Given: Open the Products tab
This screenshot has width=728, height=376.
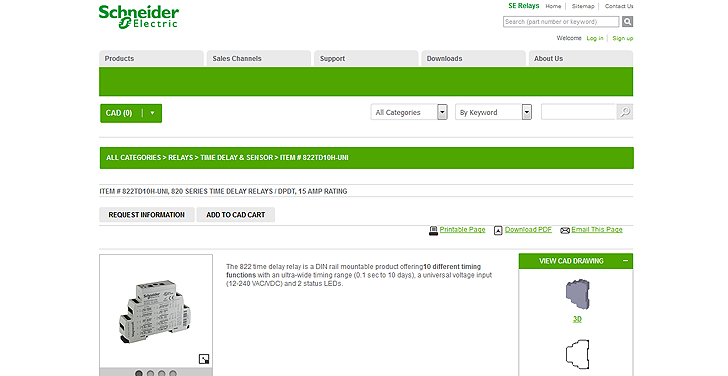Looking at the screenshot, I should click(x=151, y=58).
